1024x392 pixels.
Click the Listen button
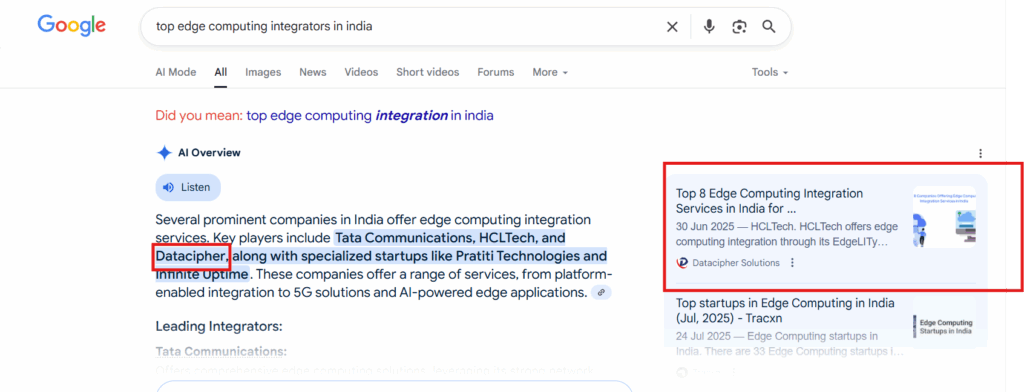[188, 188]
